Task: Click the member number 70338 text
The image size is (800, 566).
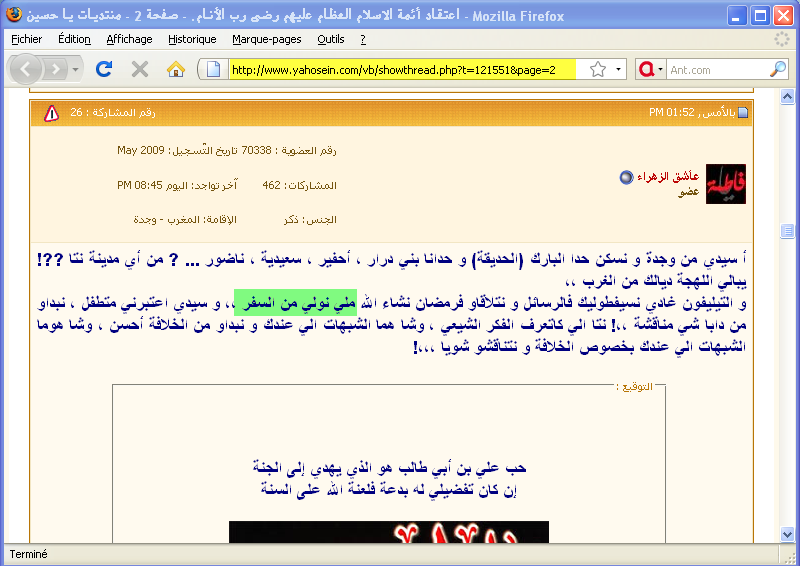Action: point(256,150)
